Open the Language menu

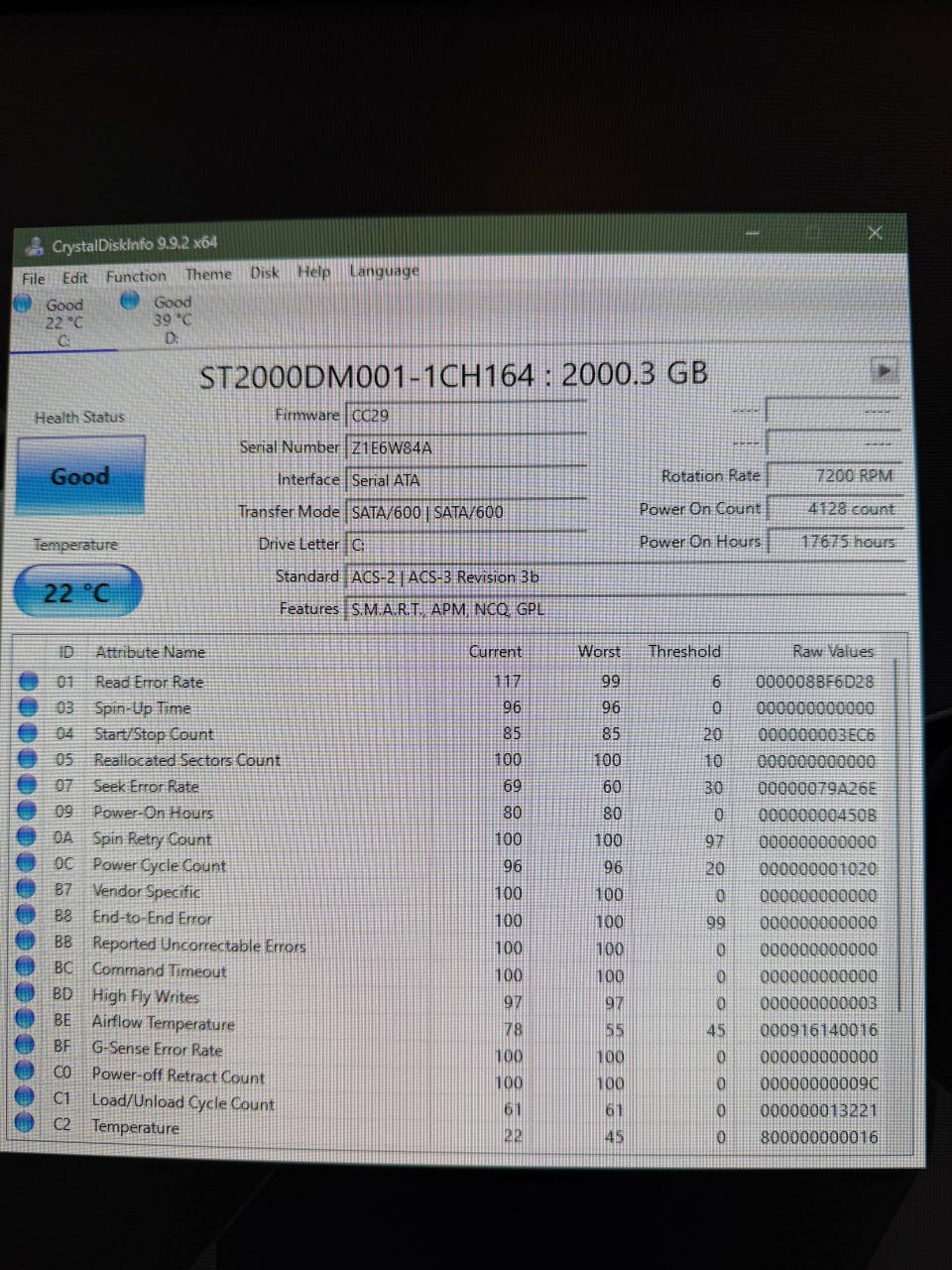point(384,270)
